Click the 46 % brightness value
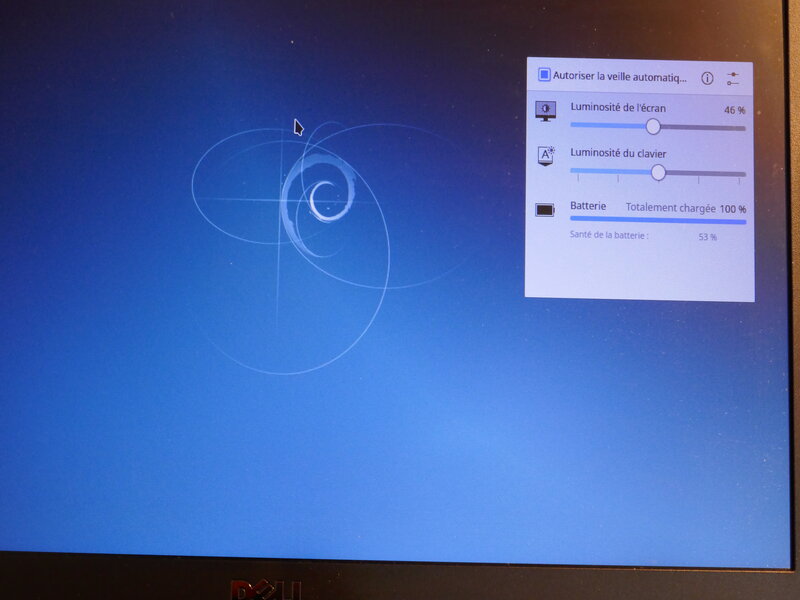800x600 pixels. pyautogui.click(x=735, y=110)
